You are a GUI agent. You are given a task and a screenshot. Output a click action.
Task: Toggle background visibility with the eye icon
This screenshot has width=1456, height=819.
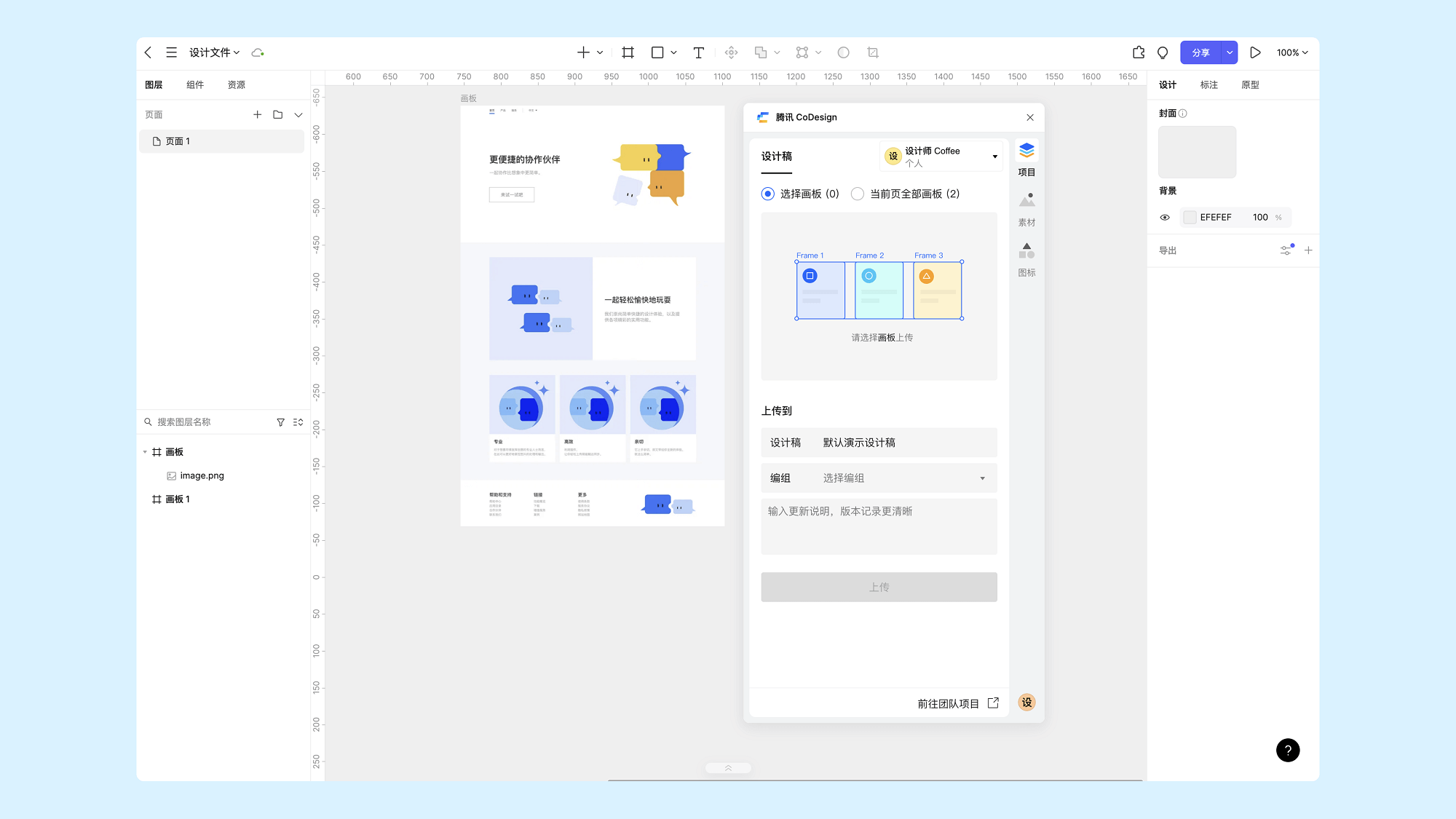click(1165, 217)
